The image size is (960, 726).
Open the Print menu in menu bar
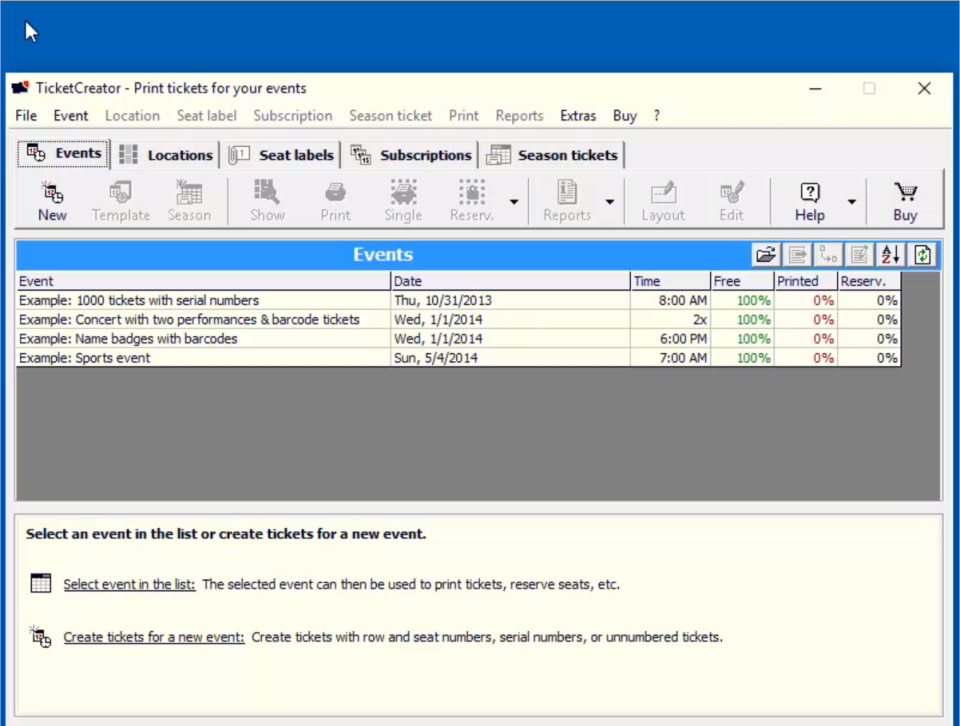(463, 116)
